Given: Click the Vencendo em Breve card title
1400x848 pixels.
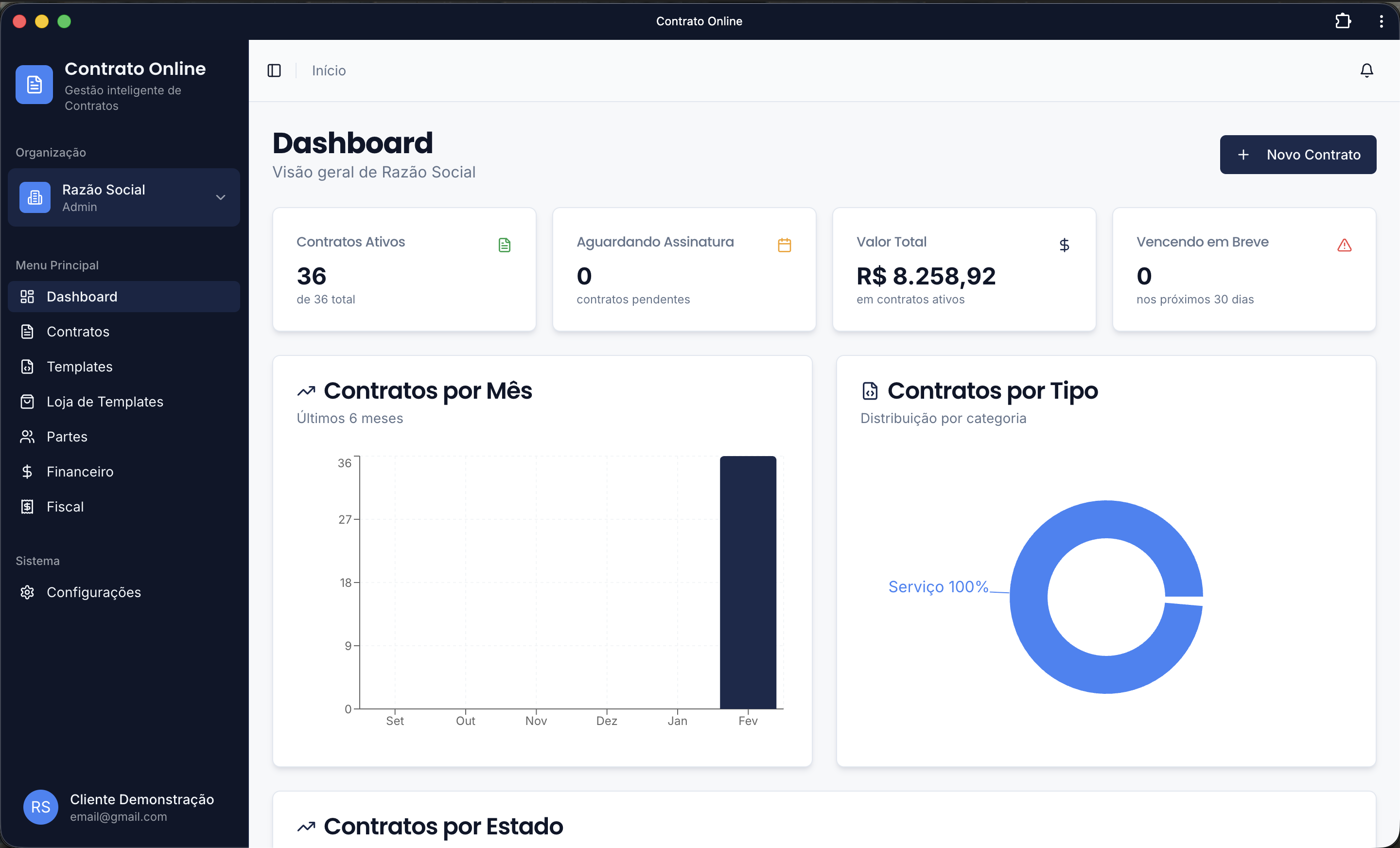Looking at the screenshot, I should pos(1202,242).
